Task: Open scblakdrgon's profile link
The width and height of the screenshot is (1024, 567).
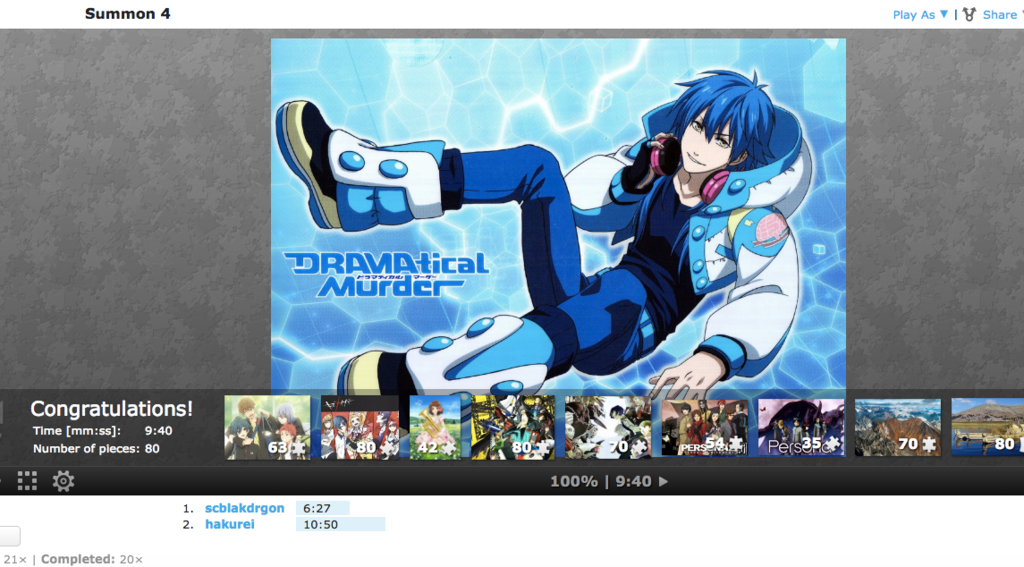Action: pos(244,508)
